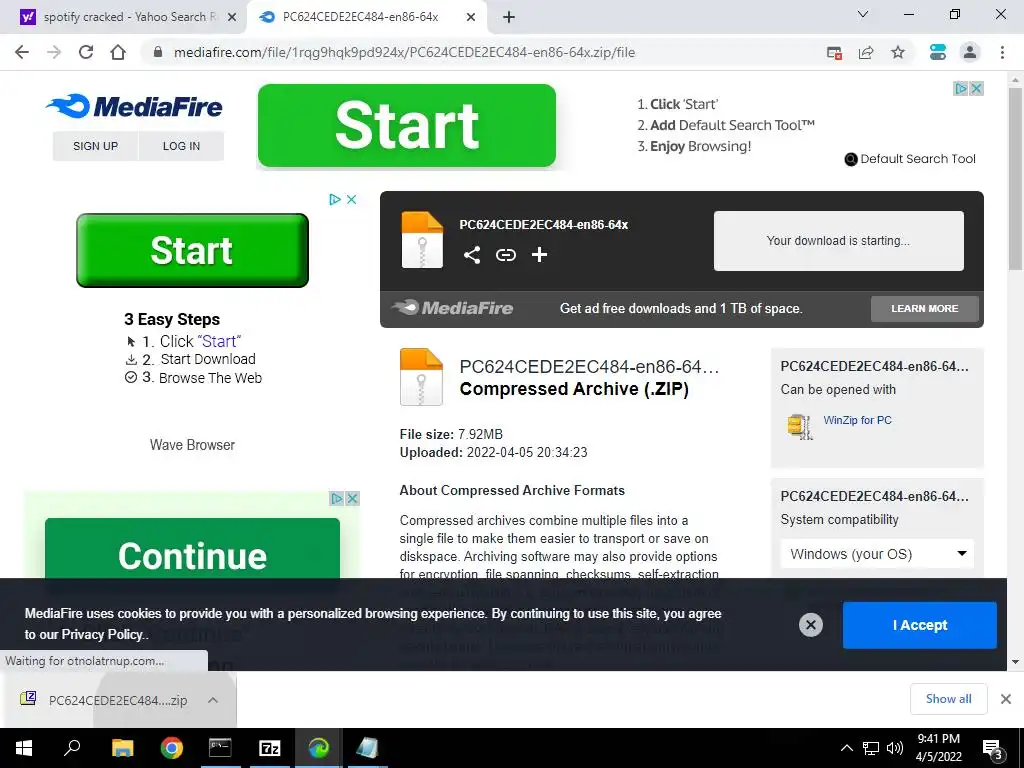Viewport: 1024px width, 768px height.
Task: Open the Windows Start menu
Action: 24,748
